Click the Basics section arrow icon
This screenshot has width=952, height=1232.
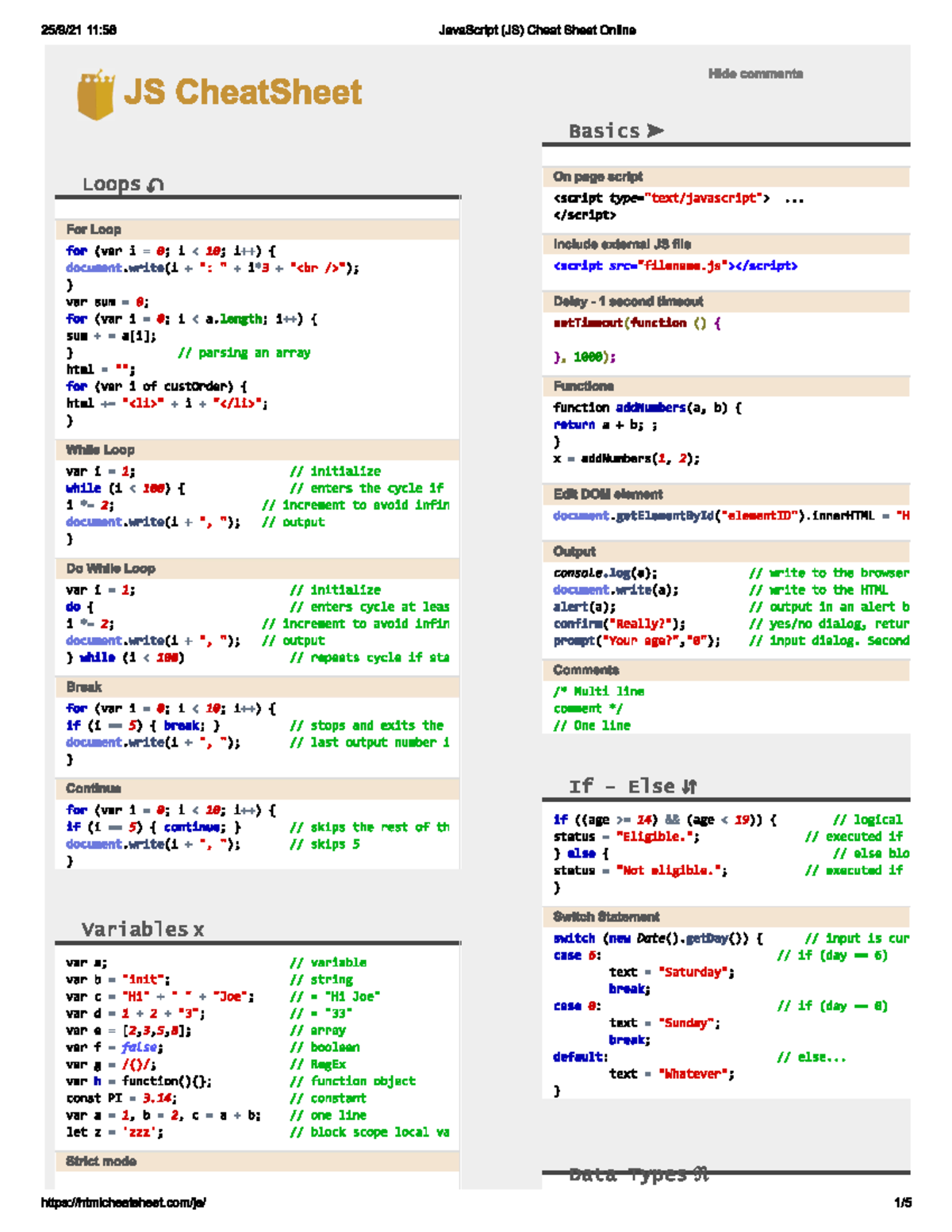coord(655,130)
